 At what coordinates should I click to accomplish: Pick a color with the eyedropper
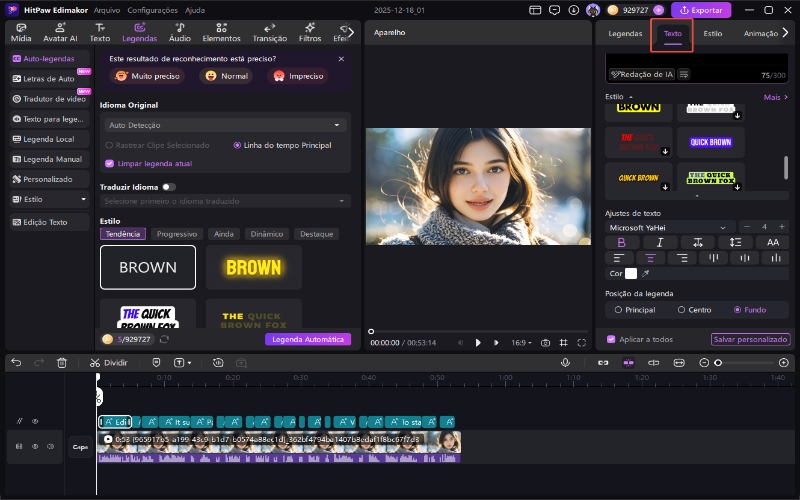click(645, 273)
